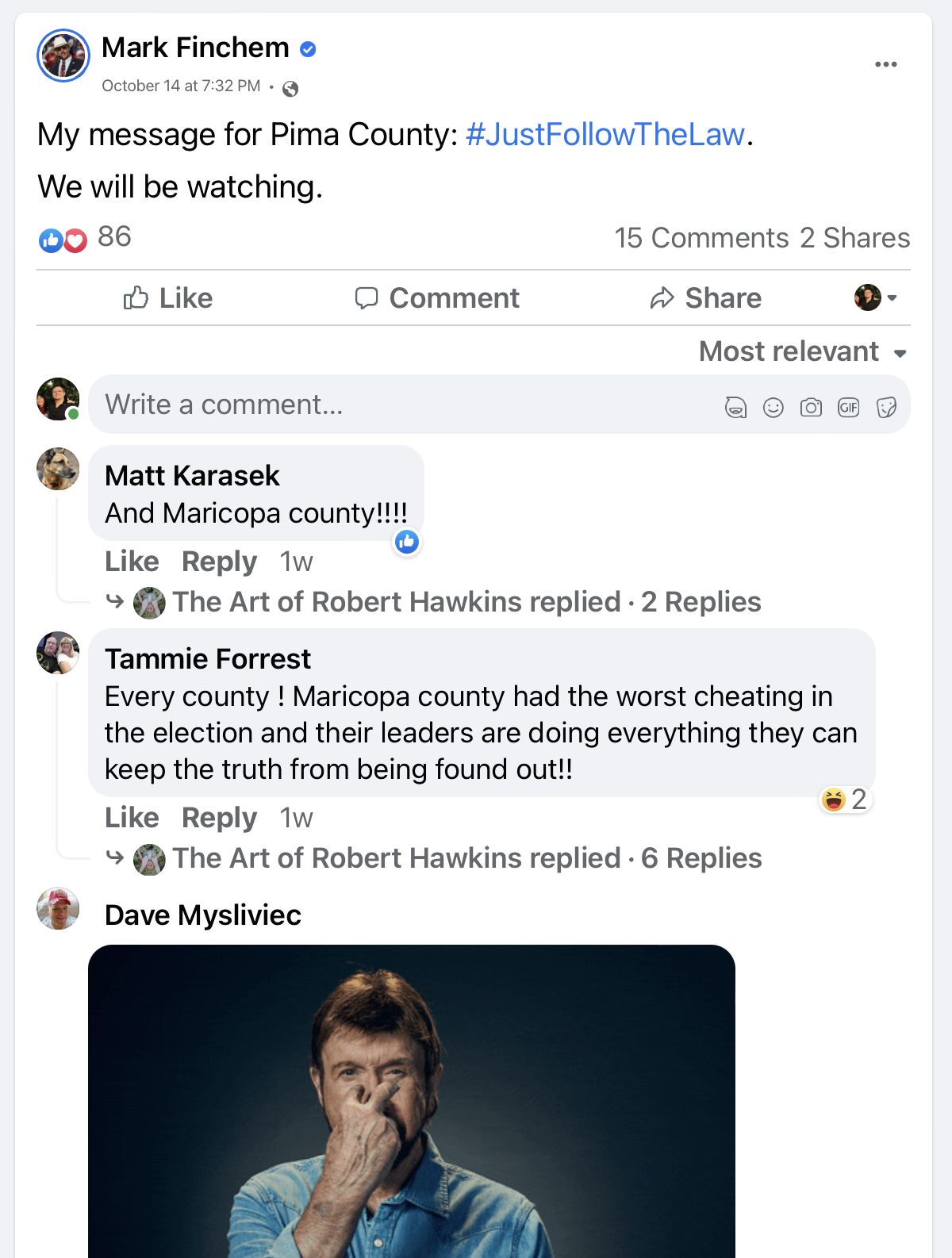Click the laughing reaction on Tammie's comment
The width and height of the screenshot is (952, 1258).
point(845,800)
